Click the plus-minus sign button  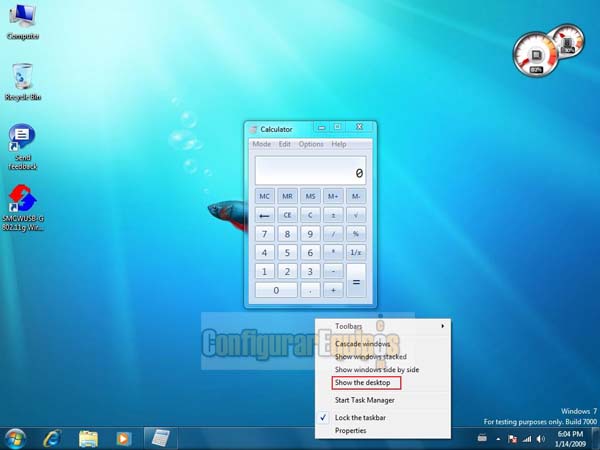pos(333,215)
